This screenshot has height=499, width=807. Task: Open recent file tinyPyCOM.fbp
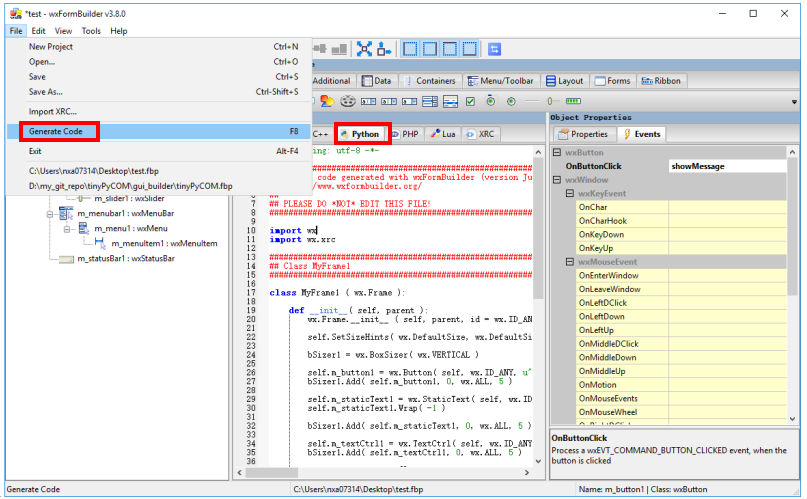tap(159, 186)
